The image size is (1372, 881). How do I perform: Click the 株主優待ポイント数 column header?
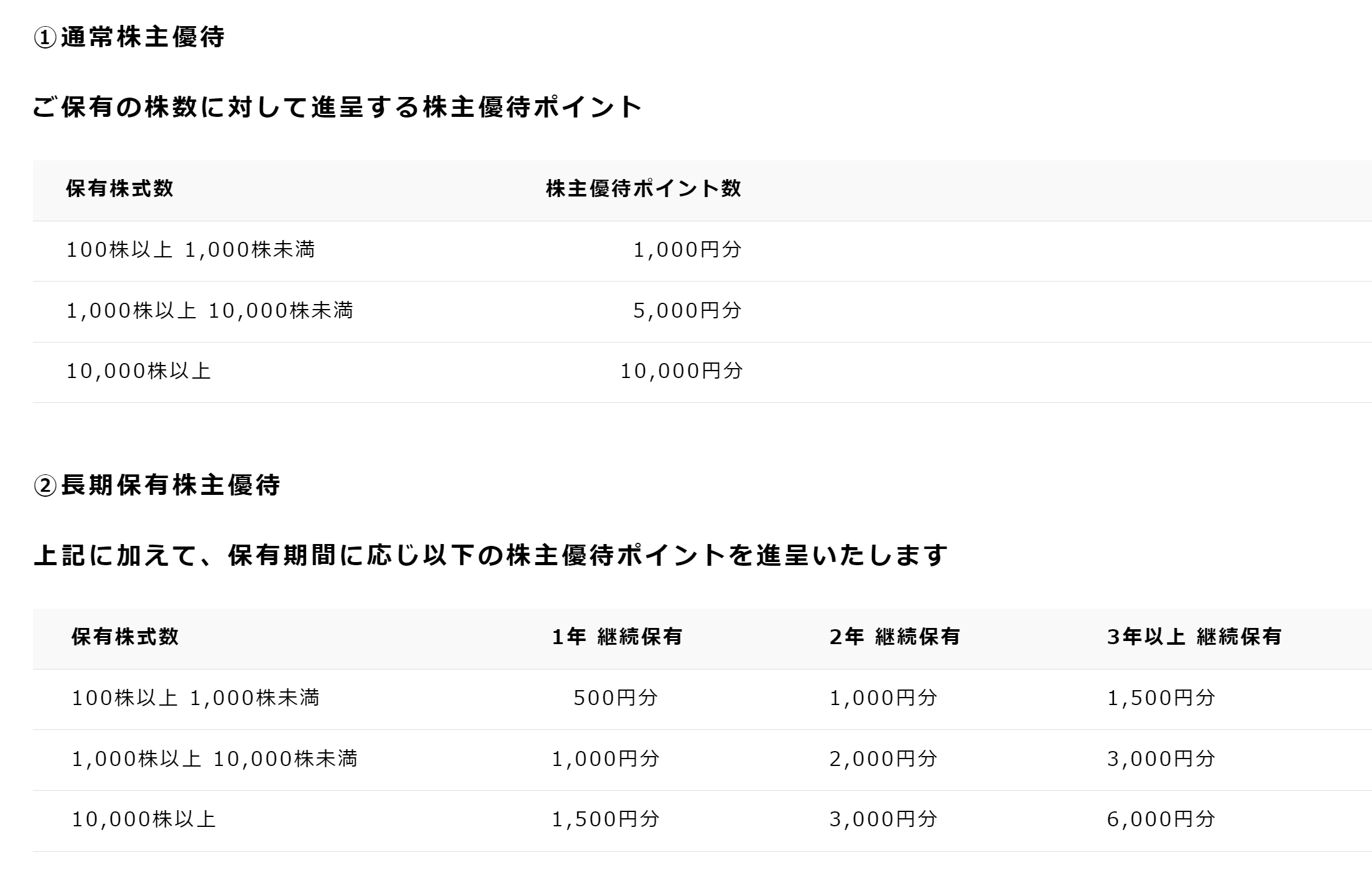643,188
